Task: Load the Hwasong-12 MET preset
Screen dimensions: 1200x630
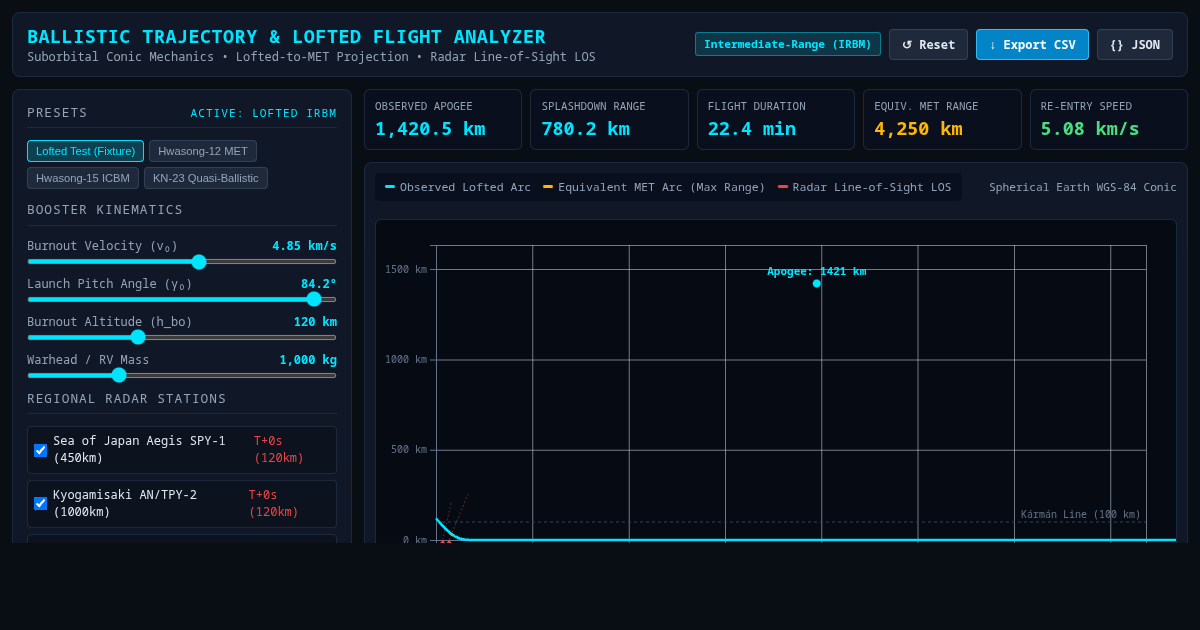Action: (203, 151)
